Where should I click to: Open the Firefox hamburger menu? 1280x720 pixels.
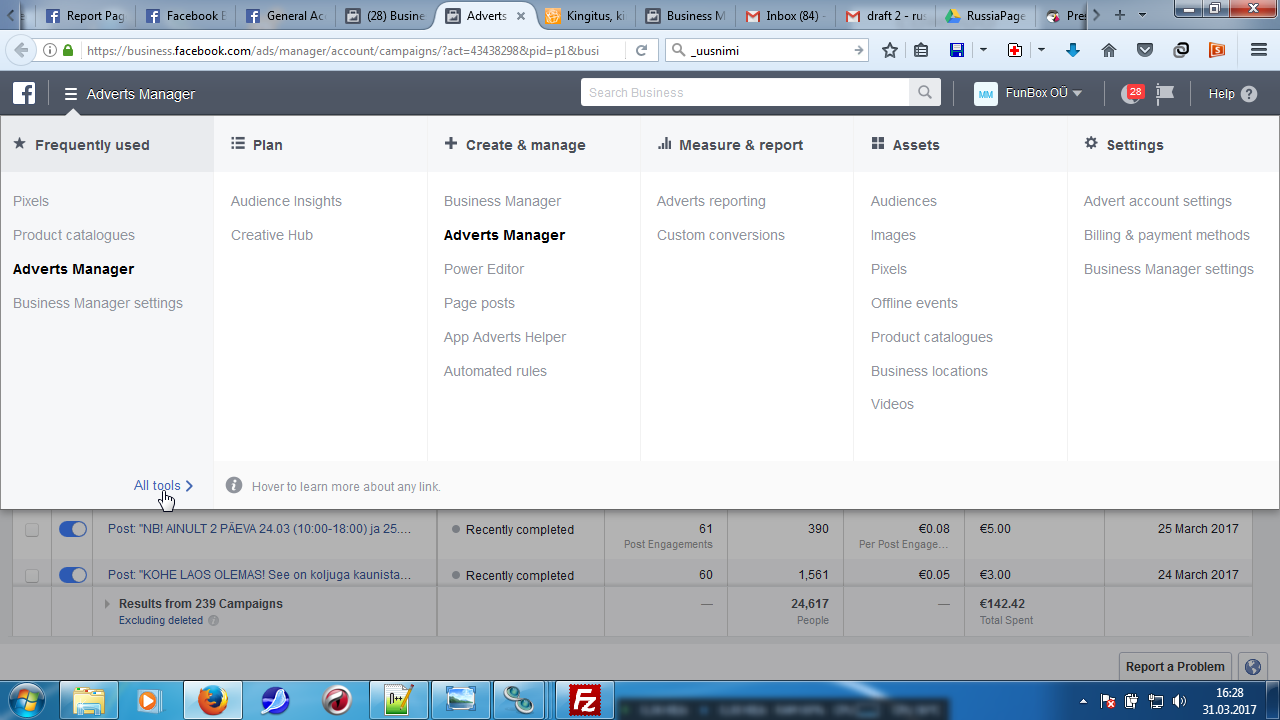click(x=1259, y=50)
